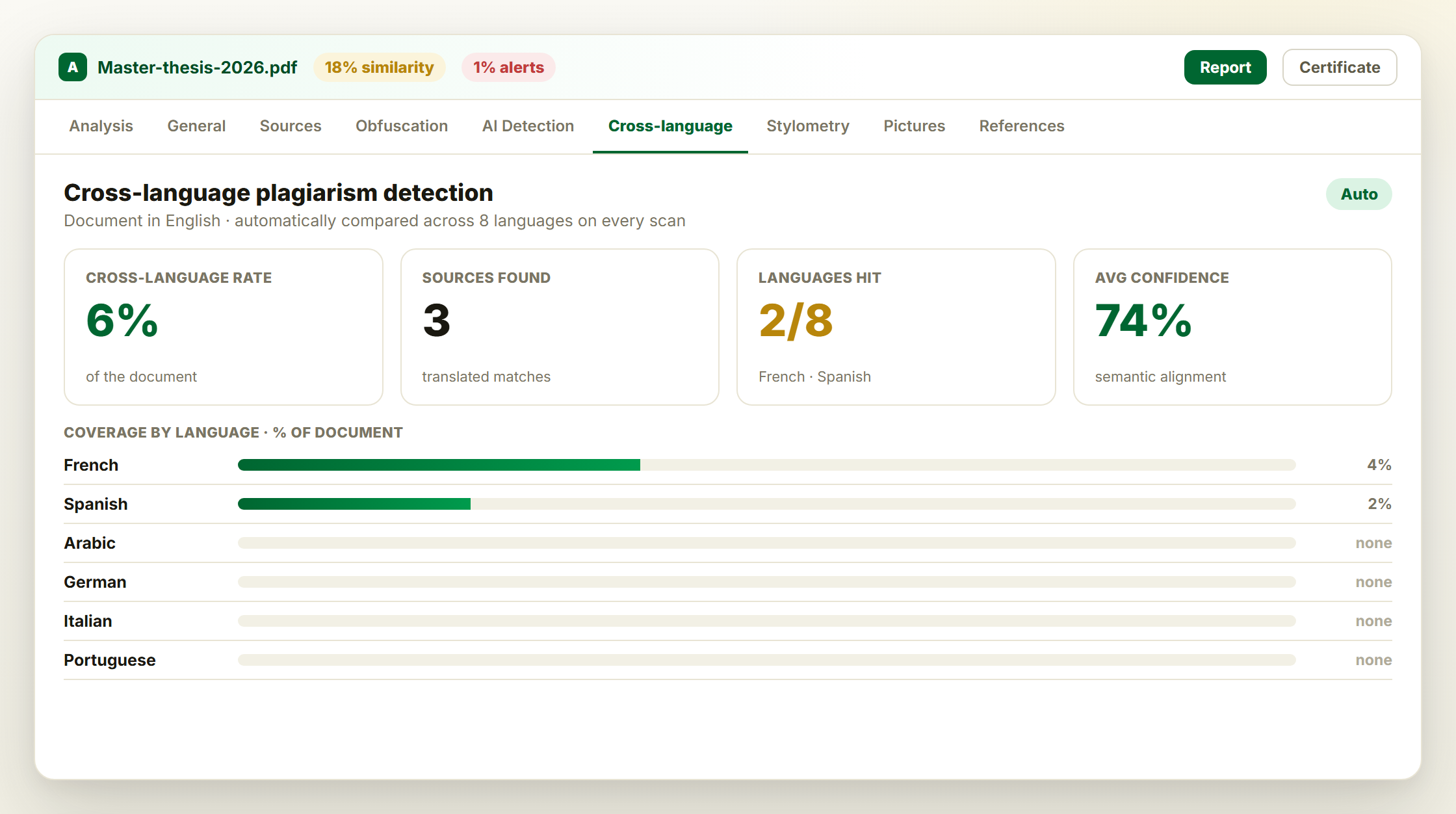Select the Cross-language tab
Screen dimensions: 1456x814
pos(670,126)
